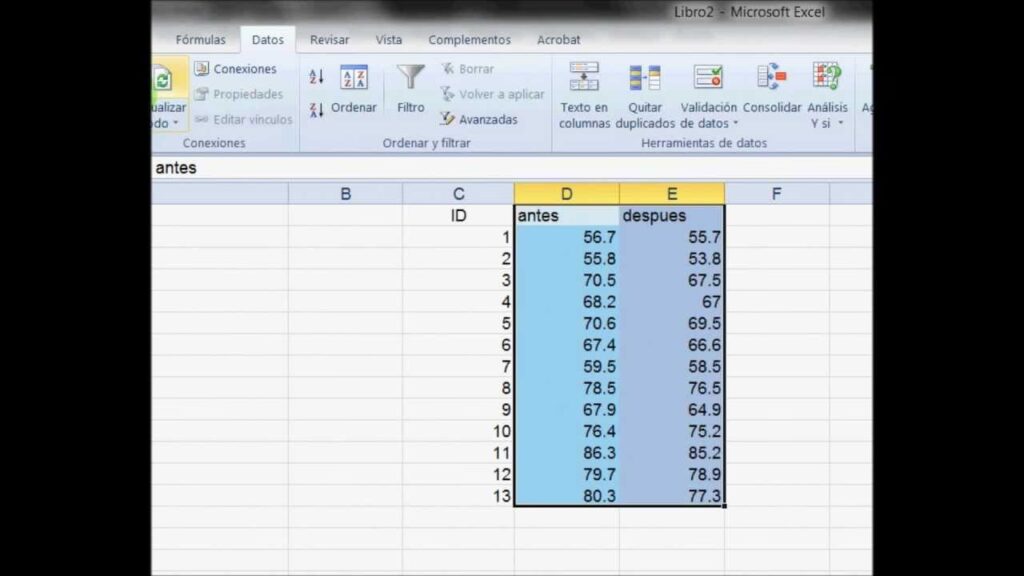Open the Vista ribbon tab

(x=389, y=40)
